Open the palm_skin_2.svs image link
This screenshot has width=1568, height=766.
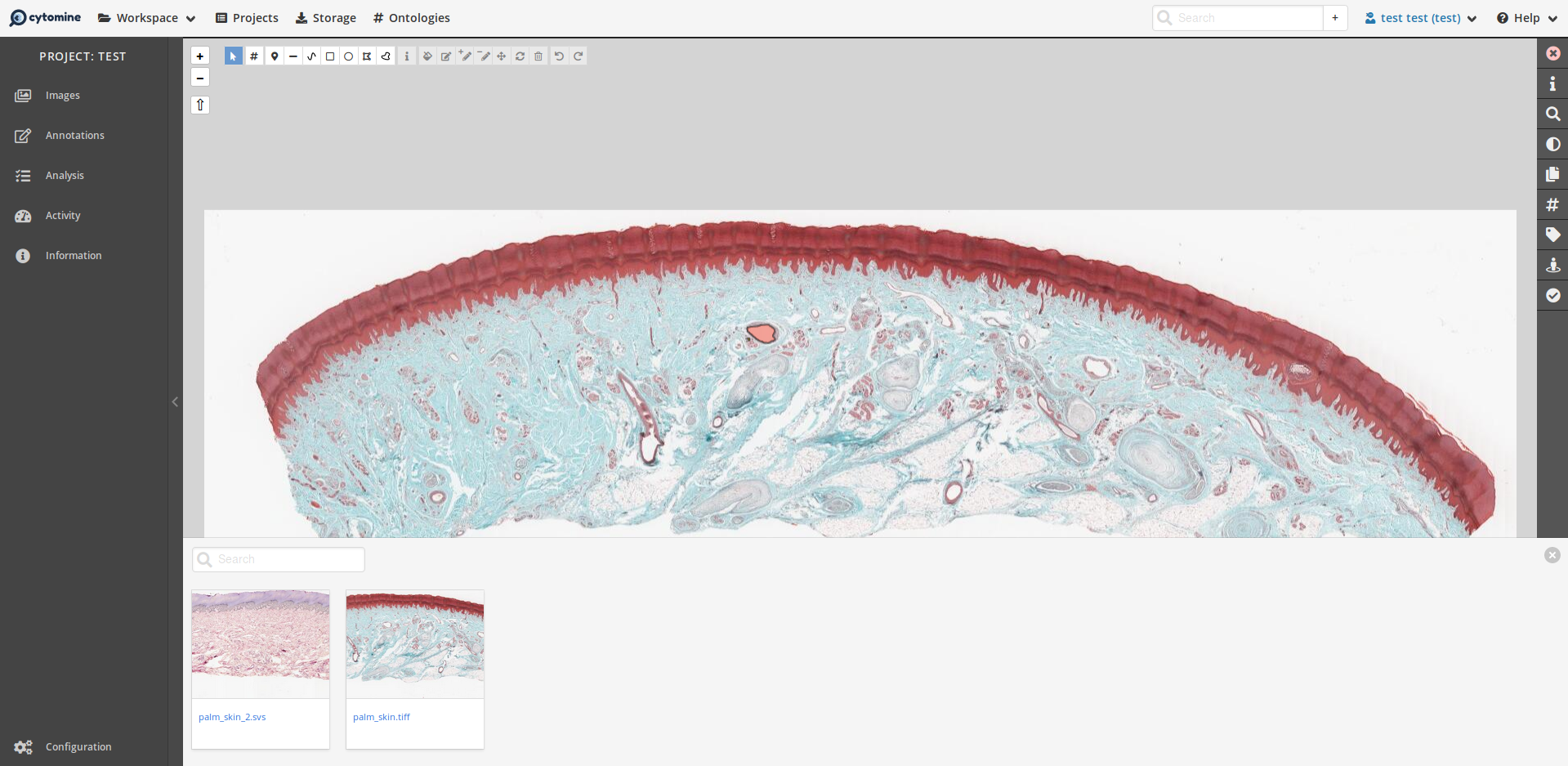point(232,717)
